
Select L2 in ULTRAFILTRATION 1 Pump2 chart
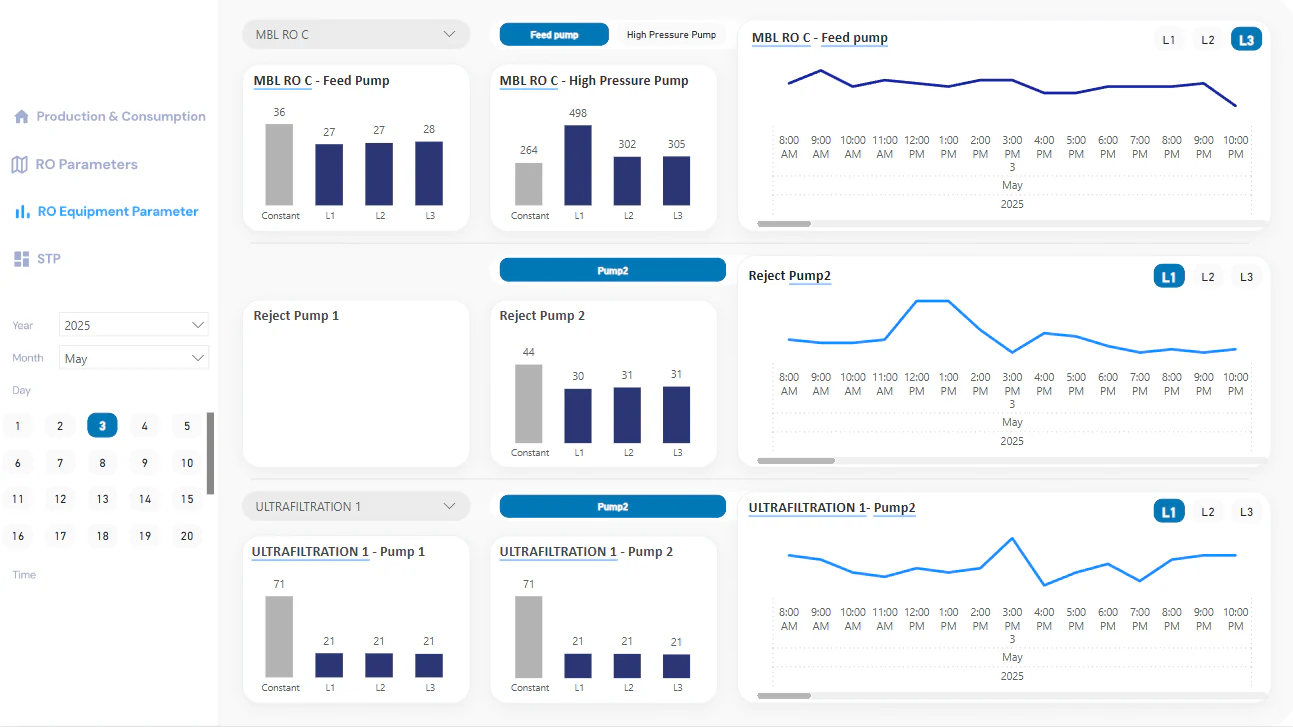click(x=1208, y=512)
